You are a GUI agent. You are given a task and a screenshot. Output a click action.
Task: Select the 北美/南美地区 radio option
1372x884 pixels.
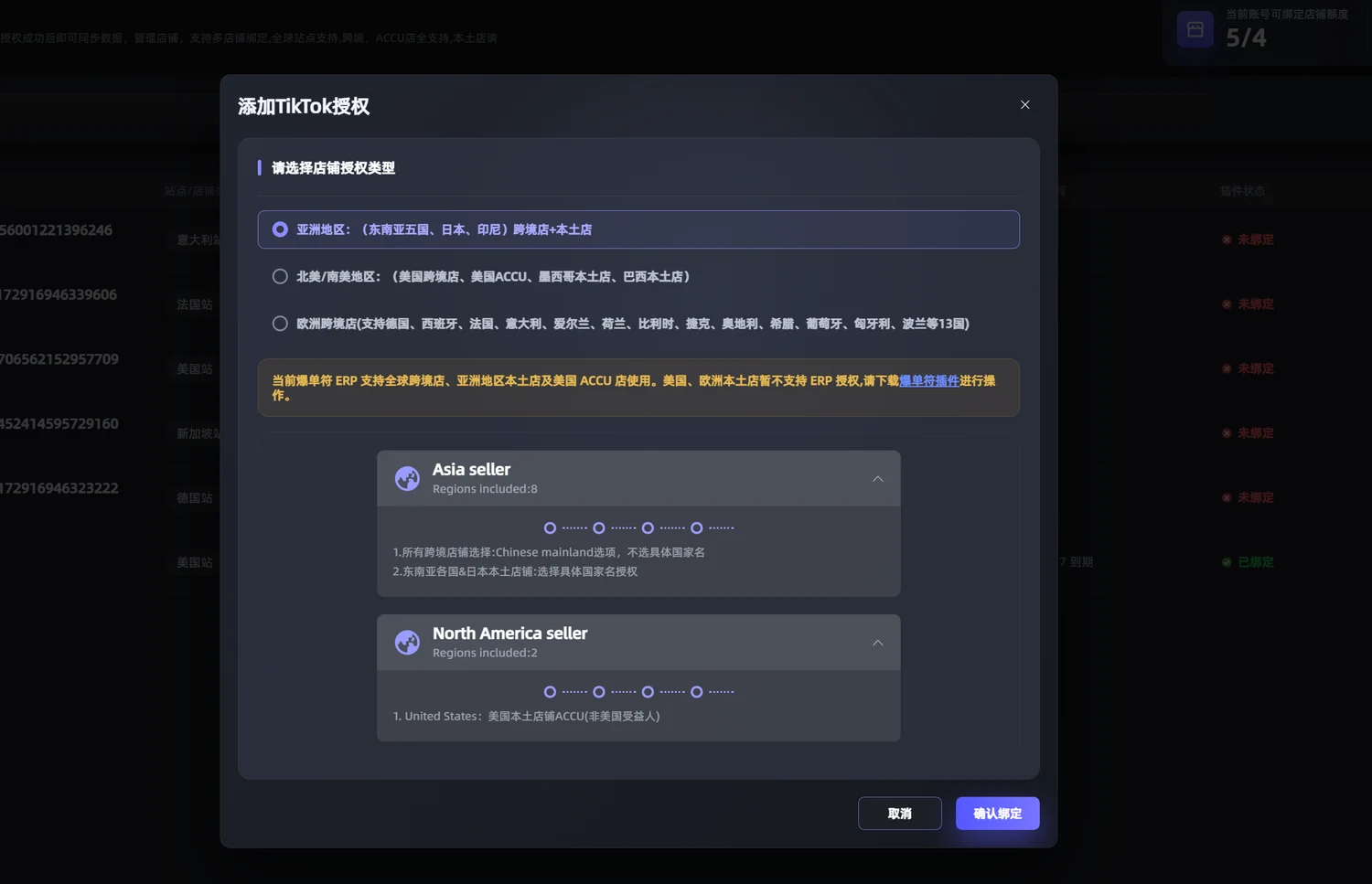click(x=280, y=276)
